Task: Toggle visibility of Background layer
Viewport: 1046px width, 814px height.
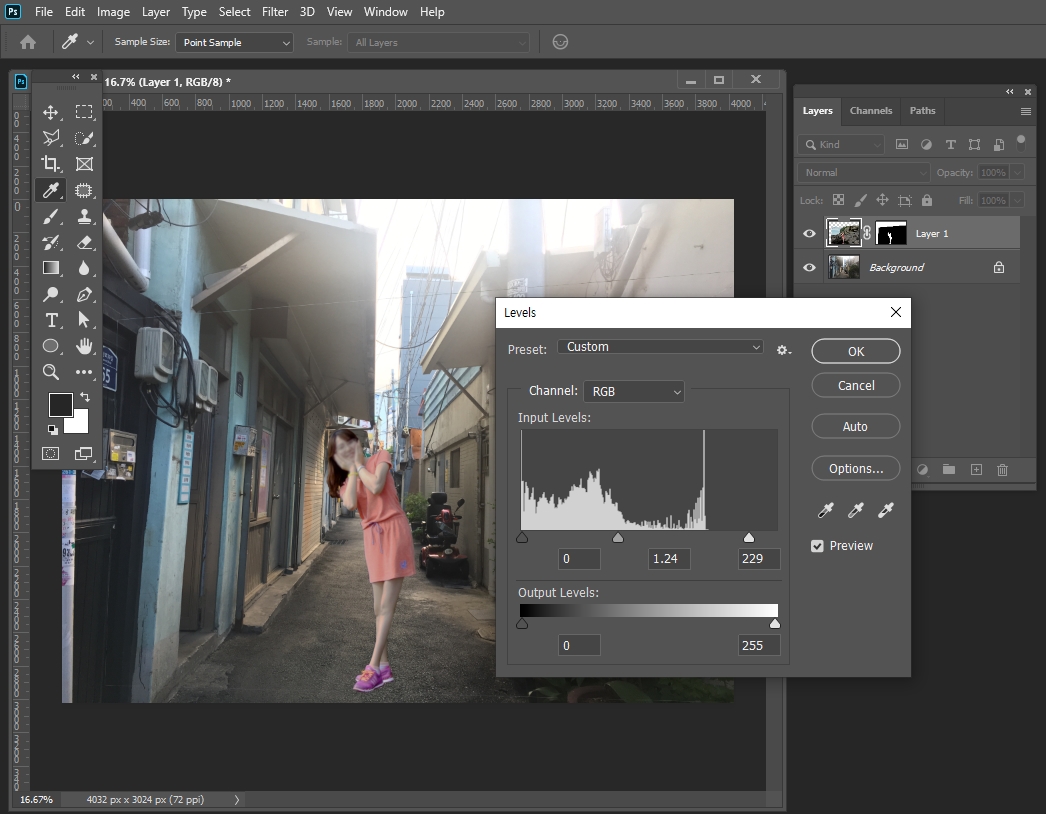Action: point(809,268)
